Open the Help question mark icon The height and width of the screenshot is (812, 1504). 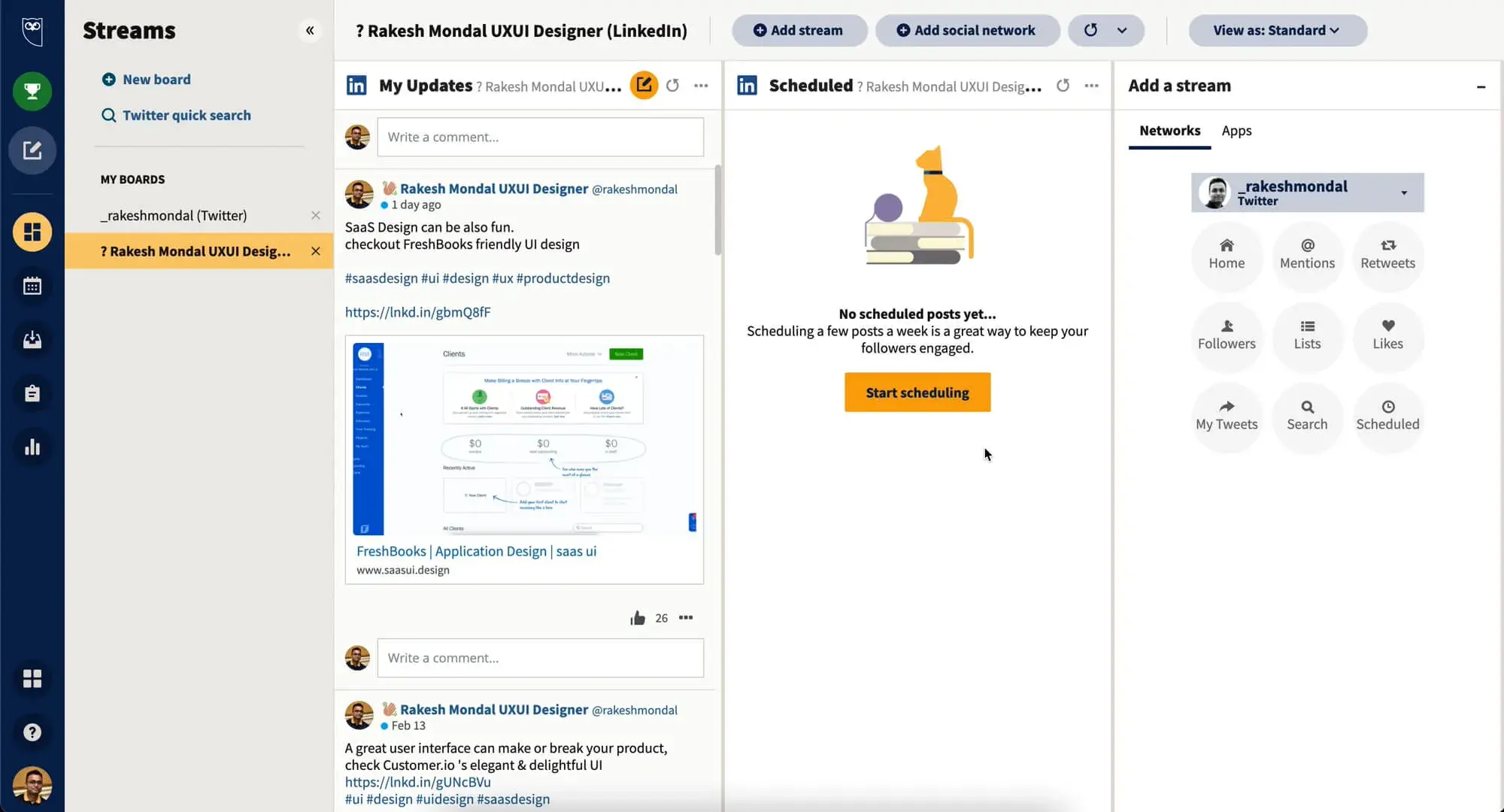point(32,732)
